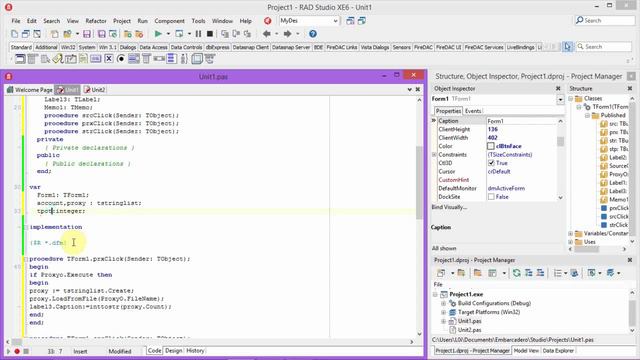The height and width of the screenshot is (360, 640).
Task: Click the clBtnFace color swatch
Action: point(491,146)
